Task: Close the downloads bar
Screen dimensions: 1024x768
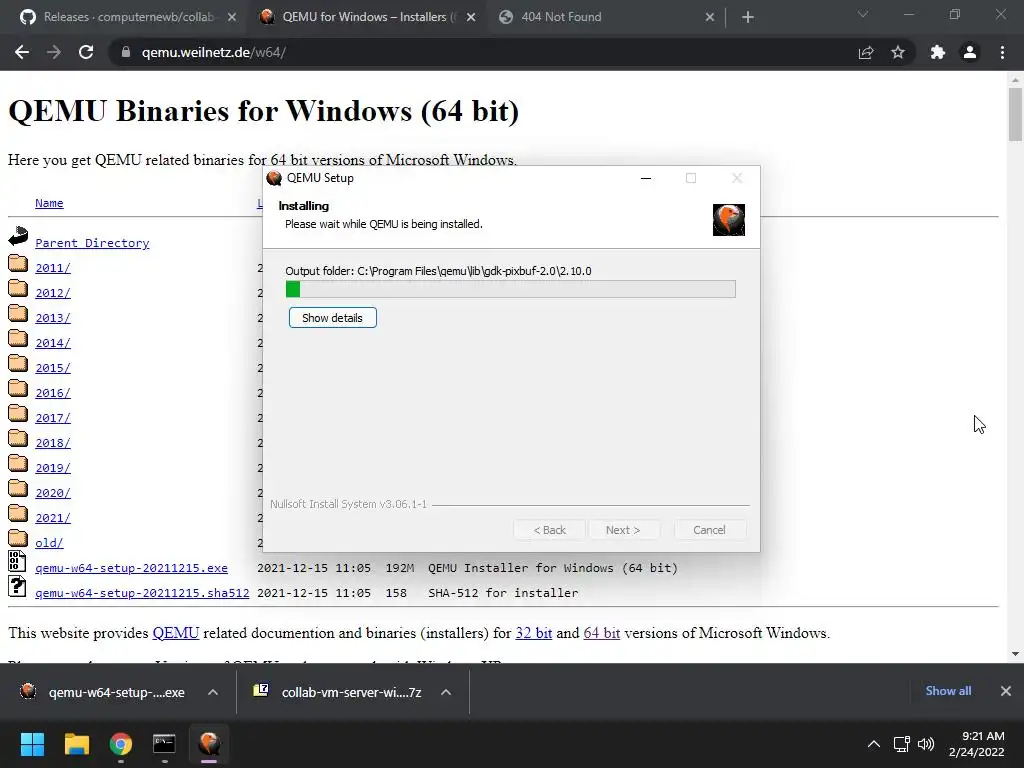Action: [x=1006, y=690]
